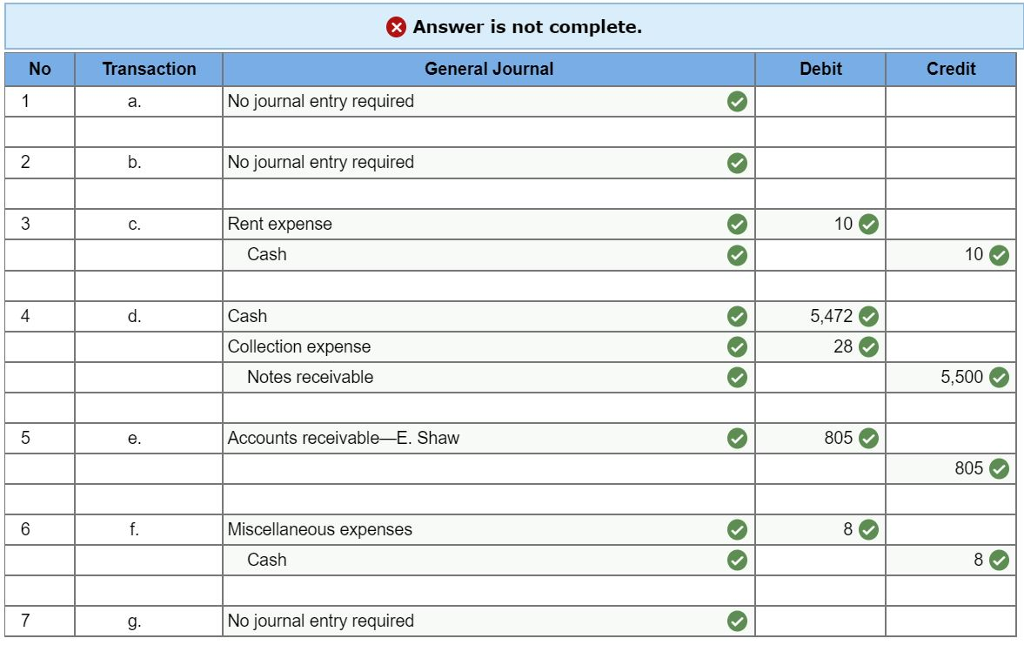Click the checkmark on transaction g's journal row

736,620
